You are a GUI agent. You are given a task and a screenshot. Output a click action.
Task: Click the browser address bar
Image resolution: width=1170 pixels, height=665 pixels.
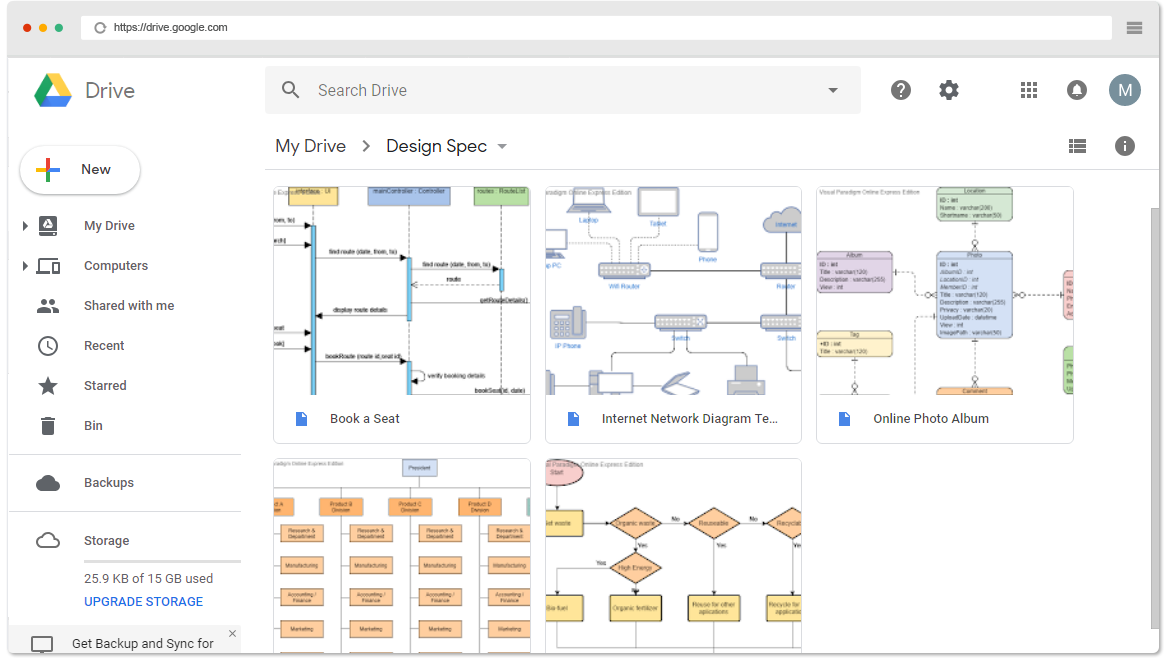[x=596, y=28]
